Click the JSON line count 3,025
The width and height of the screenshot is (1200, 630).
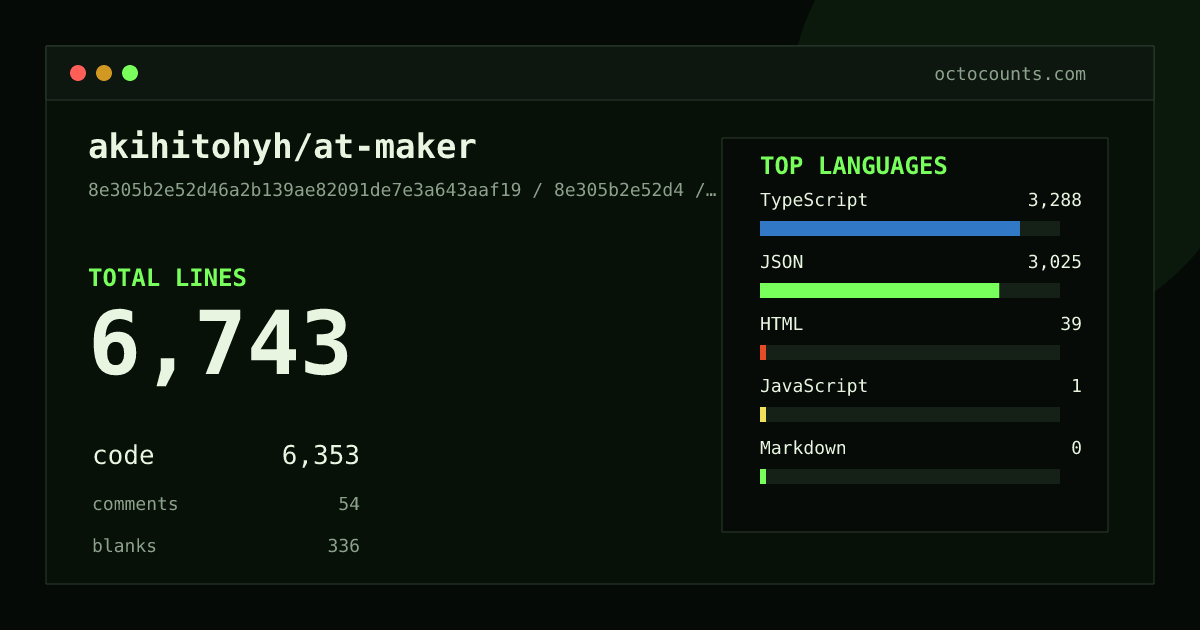(1054, 262)
